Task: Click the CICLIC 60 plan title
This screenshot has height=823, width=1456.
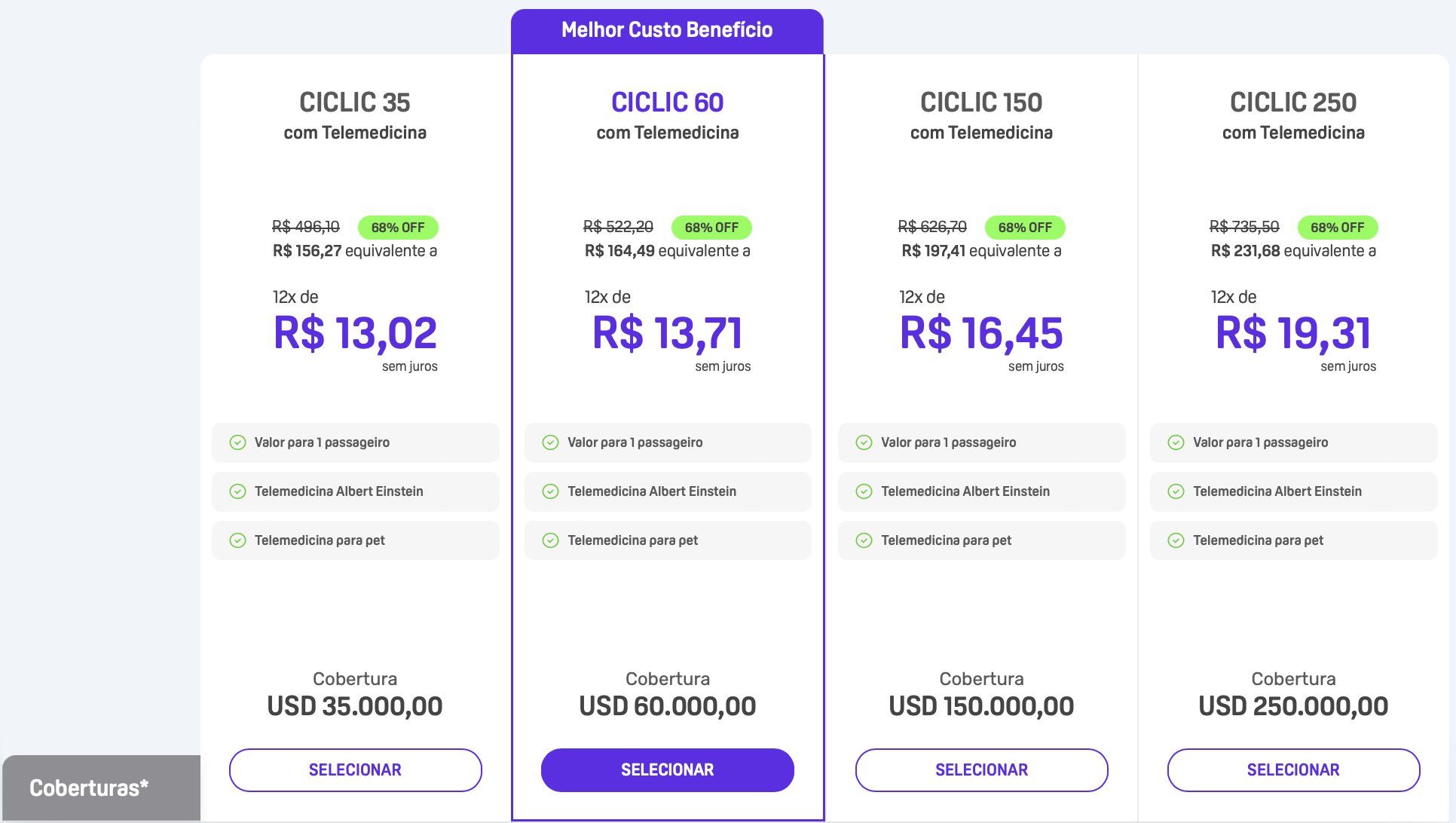Action: tap(667, 102)
